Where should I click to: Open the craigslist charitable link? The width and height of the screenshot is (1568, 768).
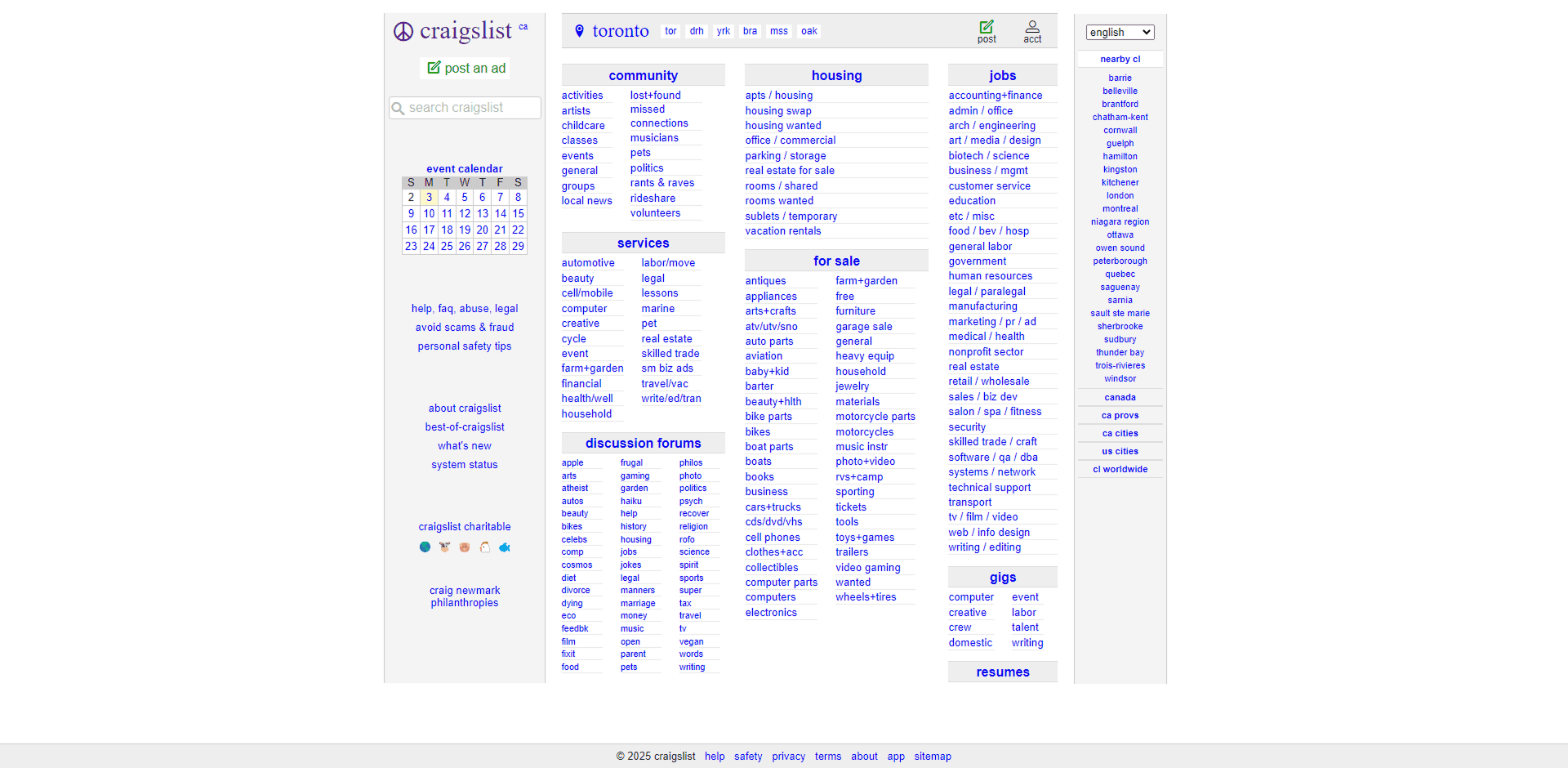point(465,527)
